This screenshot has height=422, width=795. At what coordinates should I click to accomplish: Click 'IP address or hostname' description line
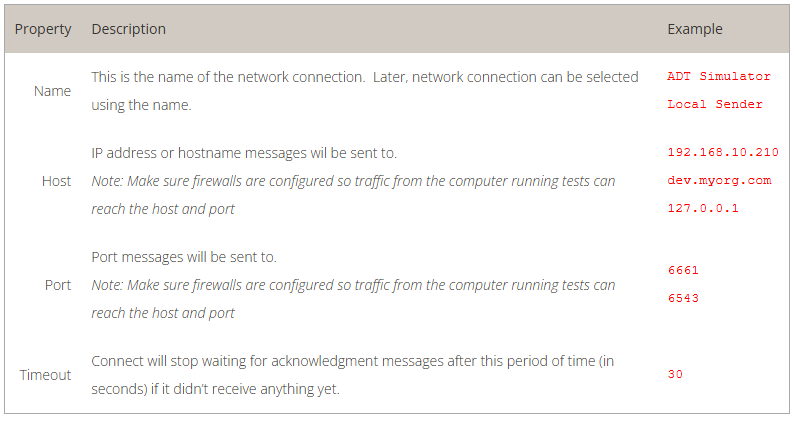pyautogui.click(x=243, y=153)
